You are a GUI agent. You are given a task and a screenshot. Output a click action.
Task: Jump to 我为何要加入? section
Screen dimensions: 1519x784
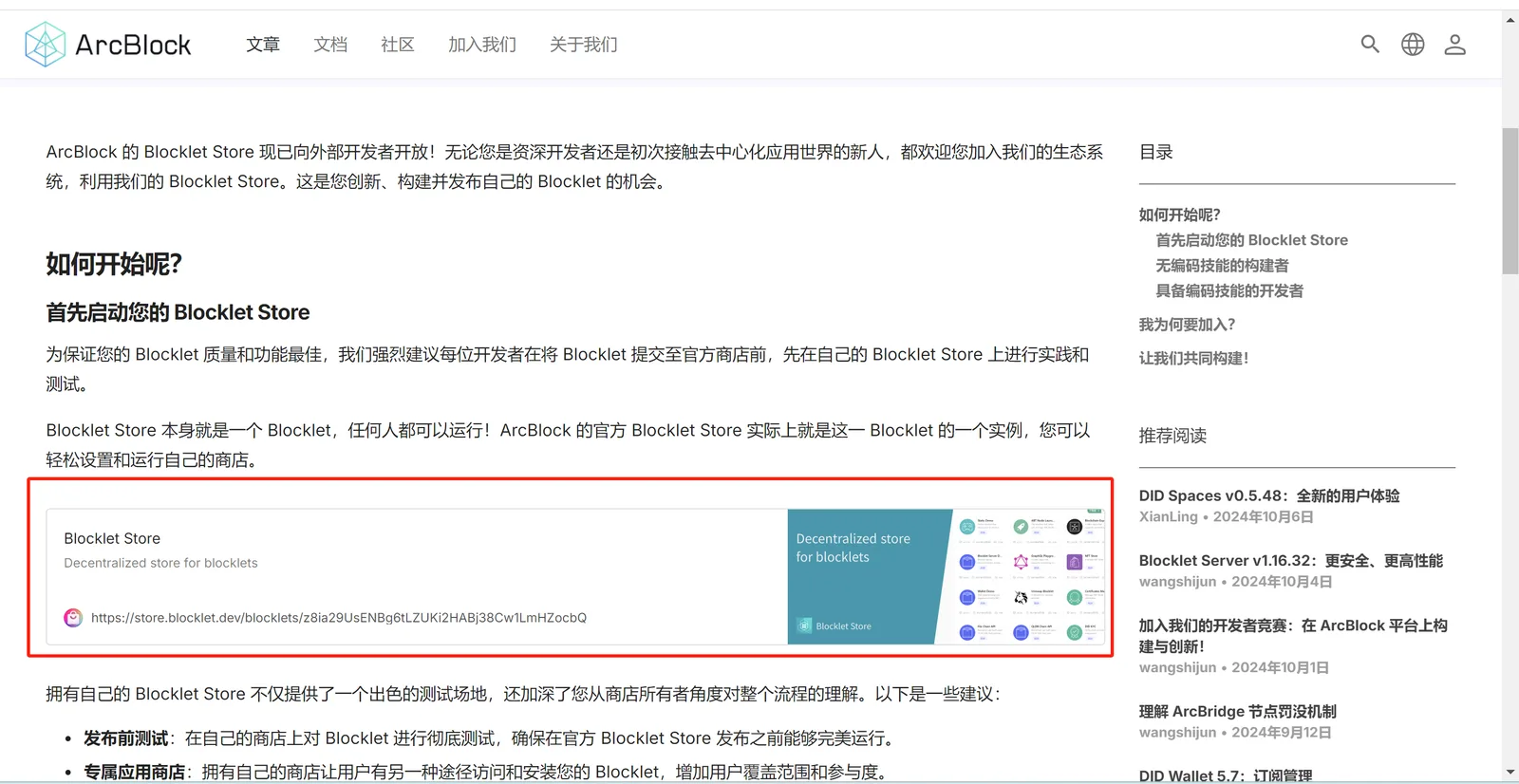tap(1188, 325)
